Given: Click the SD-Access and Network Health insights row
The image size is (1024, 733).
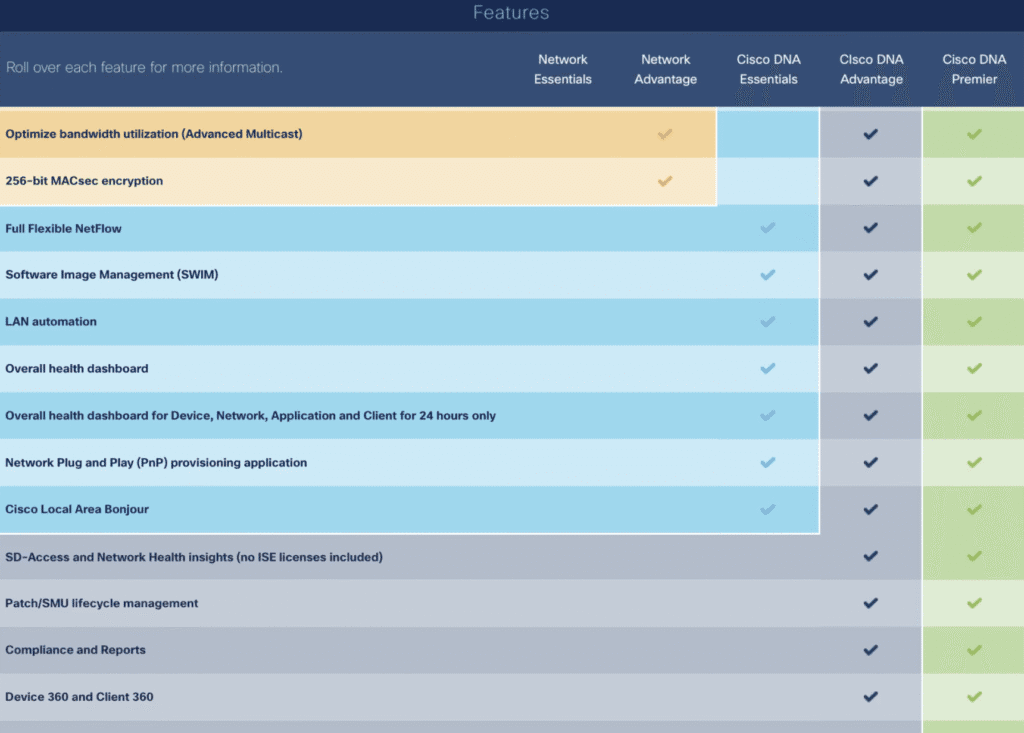Looking at the screenshot, I should (x=195, y=556).
